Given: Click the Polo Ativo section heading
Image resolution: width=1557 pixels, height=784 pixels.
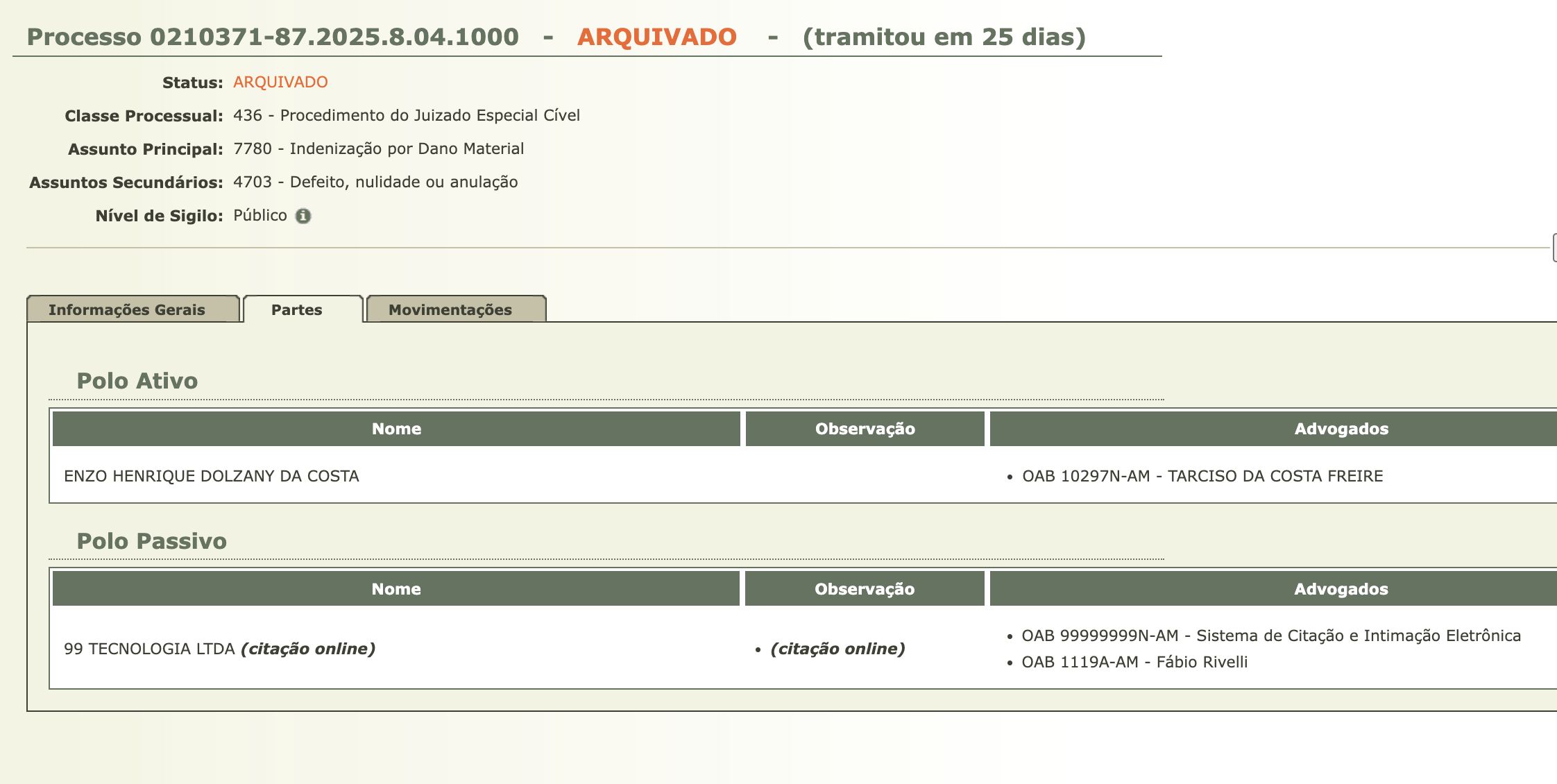Looking at the screenshot, I should click(137, 381).
